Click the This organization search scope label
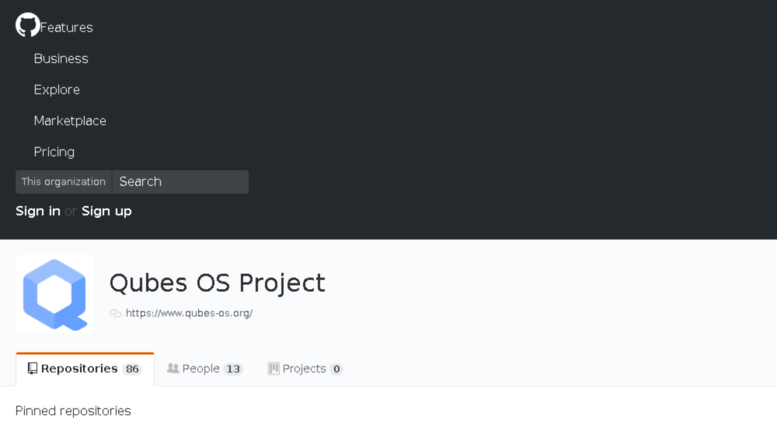The image size is (777, 423). (63, 182)
